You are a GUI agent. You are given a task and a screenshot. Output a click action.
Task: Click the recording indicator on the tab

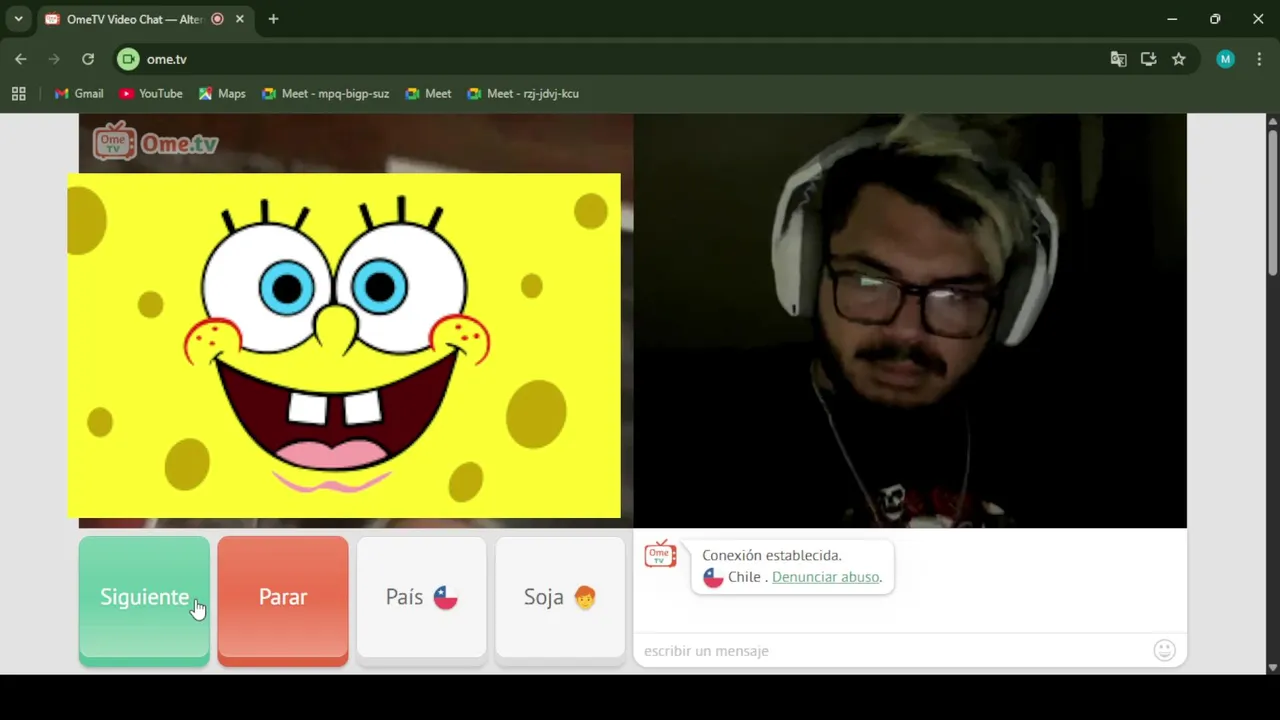[217, 19]
